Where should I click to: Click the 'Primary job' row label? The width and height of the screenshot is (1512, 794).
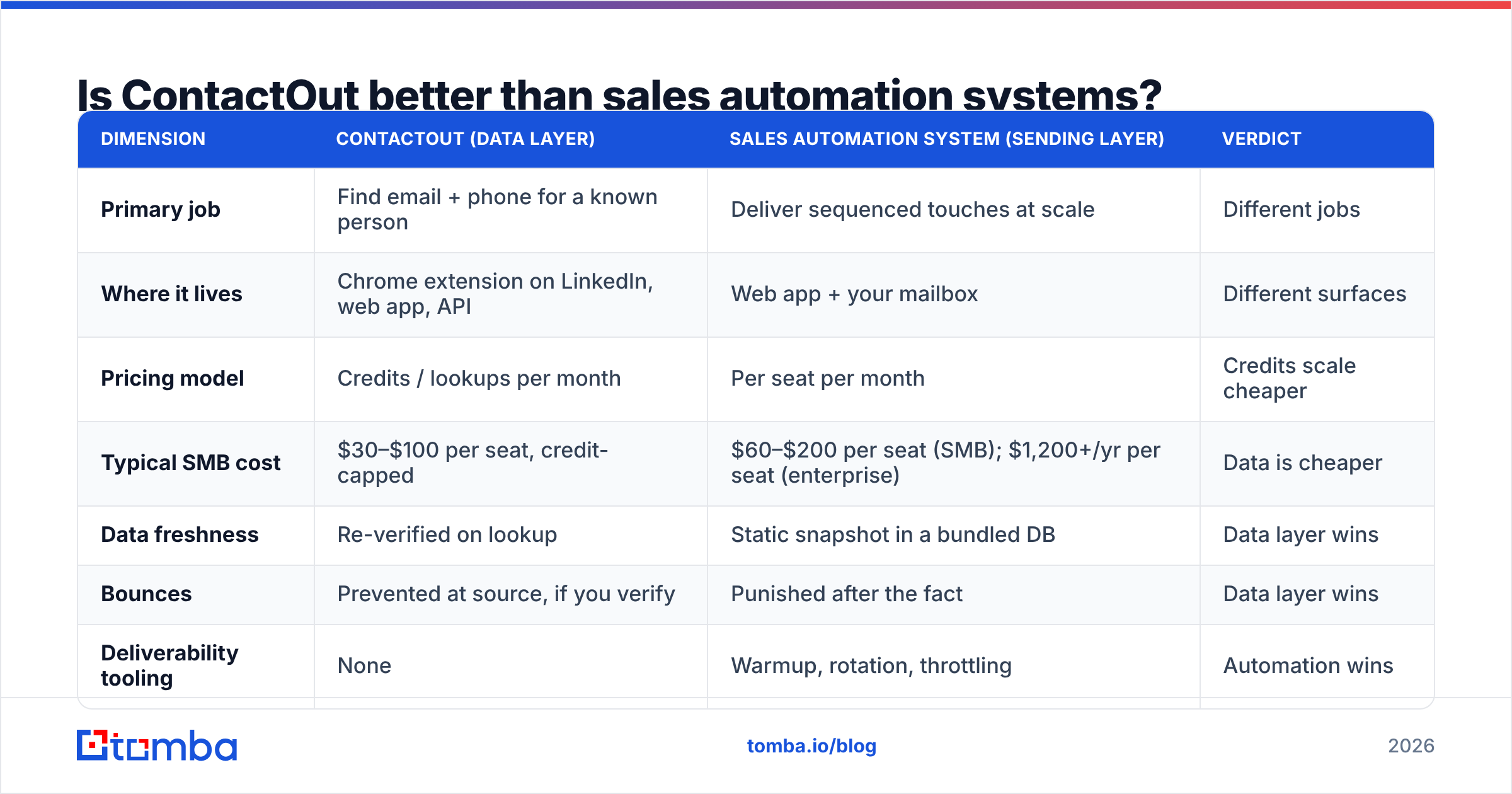tap(161, 210)
